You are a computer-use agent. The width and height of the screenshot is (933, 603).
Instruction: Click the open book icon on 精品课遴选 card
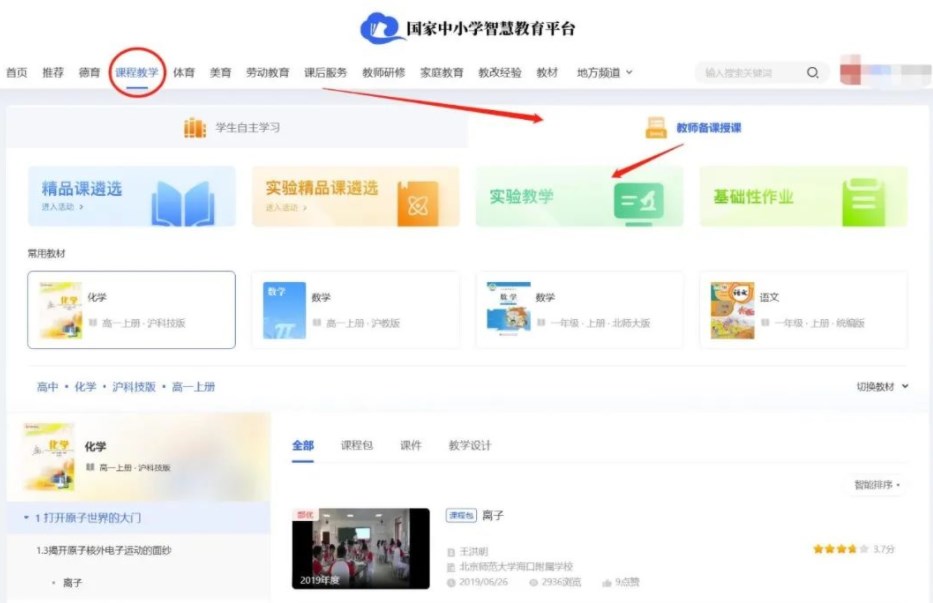point(183,204)
